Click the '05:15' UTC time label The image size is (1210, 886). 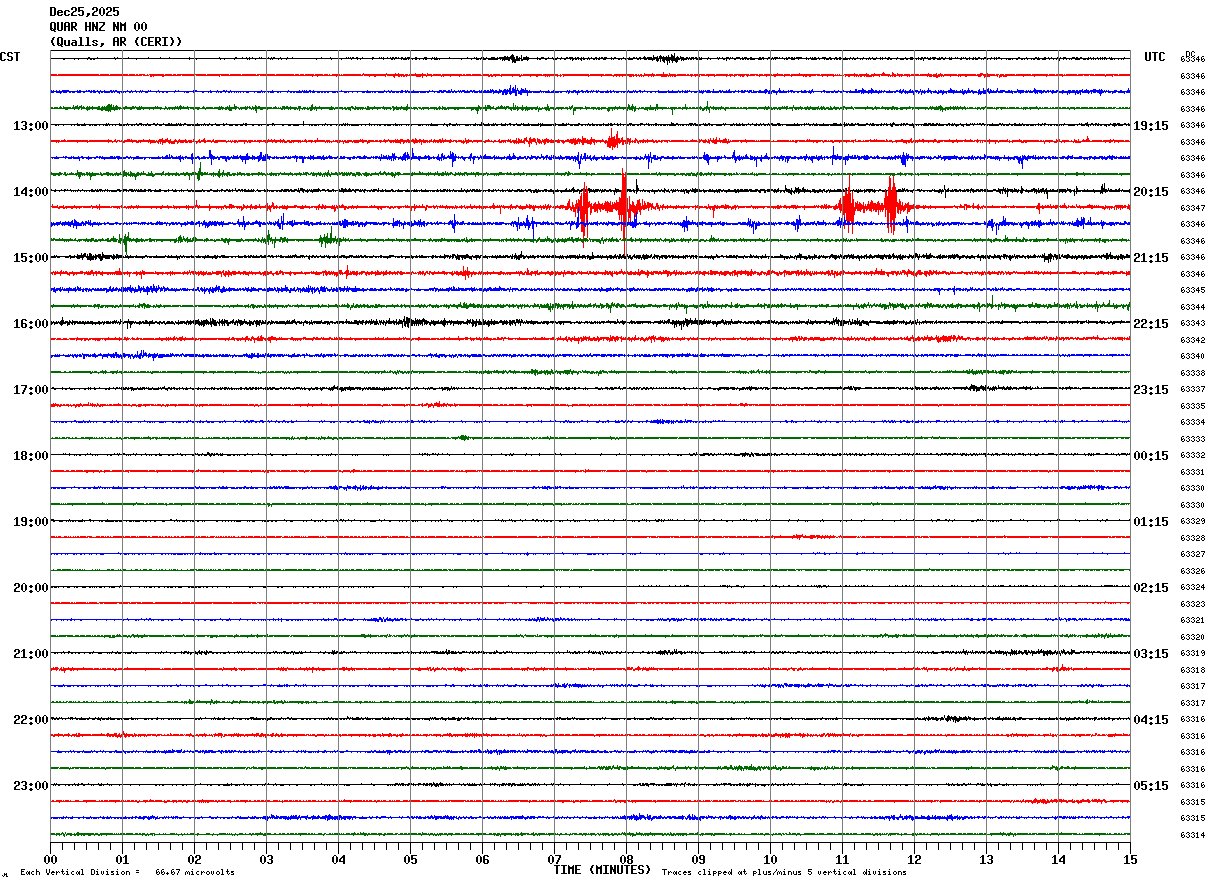1151,786
